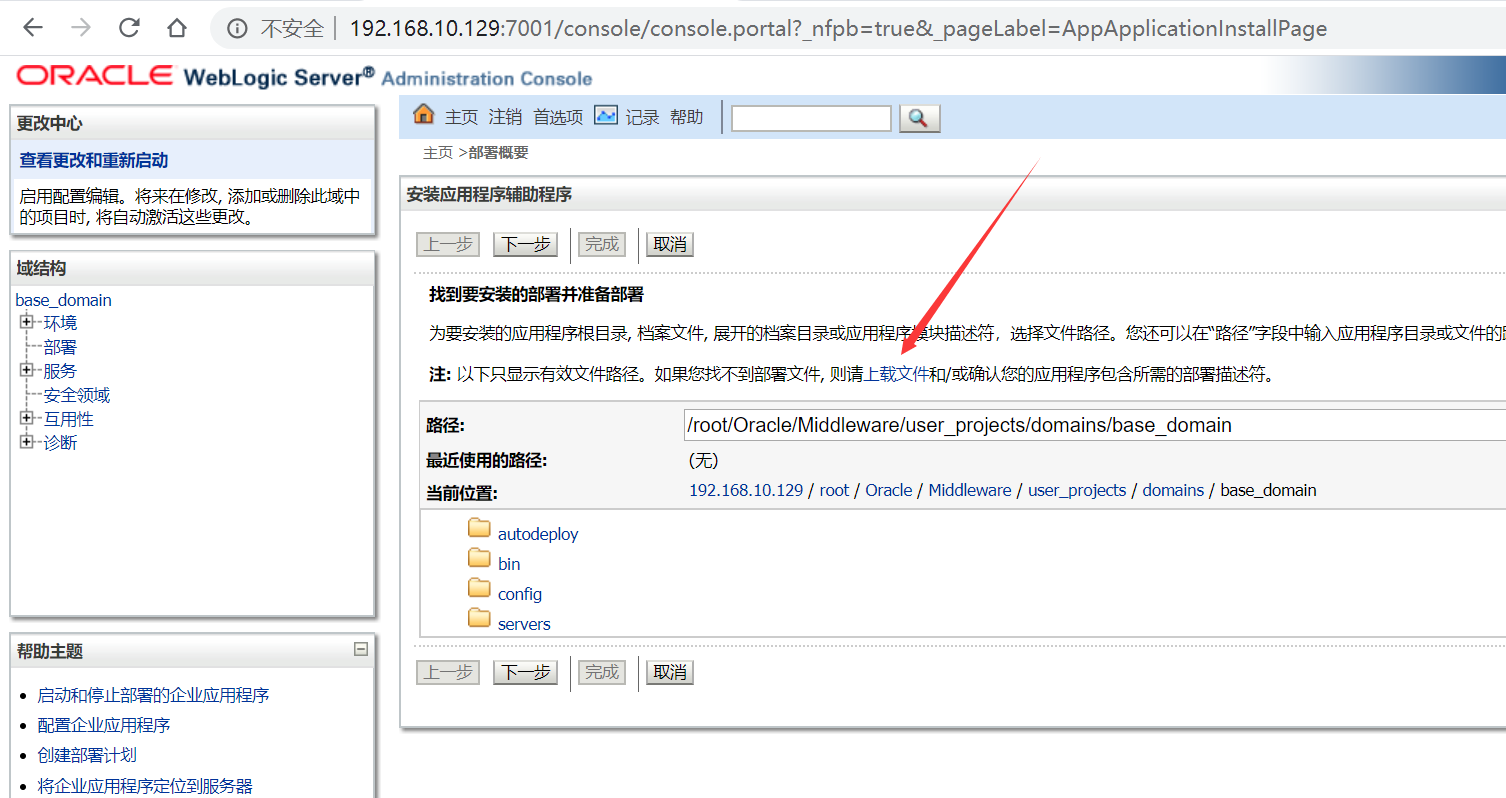Select 安全领域 in domain tree
The height and width of the screenshot is (798, 1506).
coord(77,395)
